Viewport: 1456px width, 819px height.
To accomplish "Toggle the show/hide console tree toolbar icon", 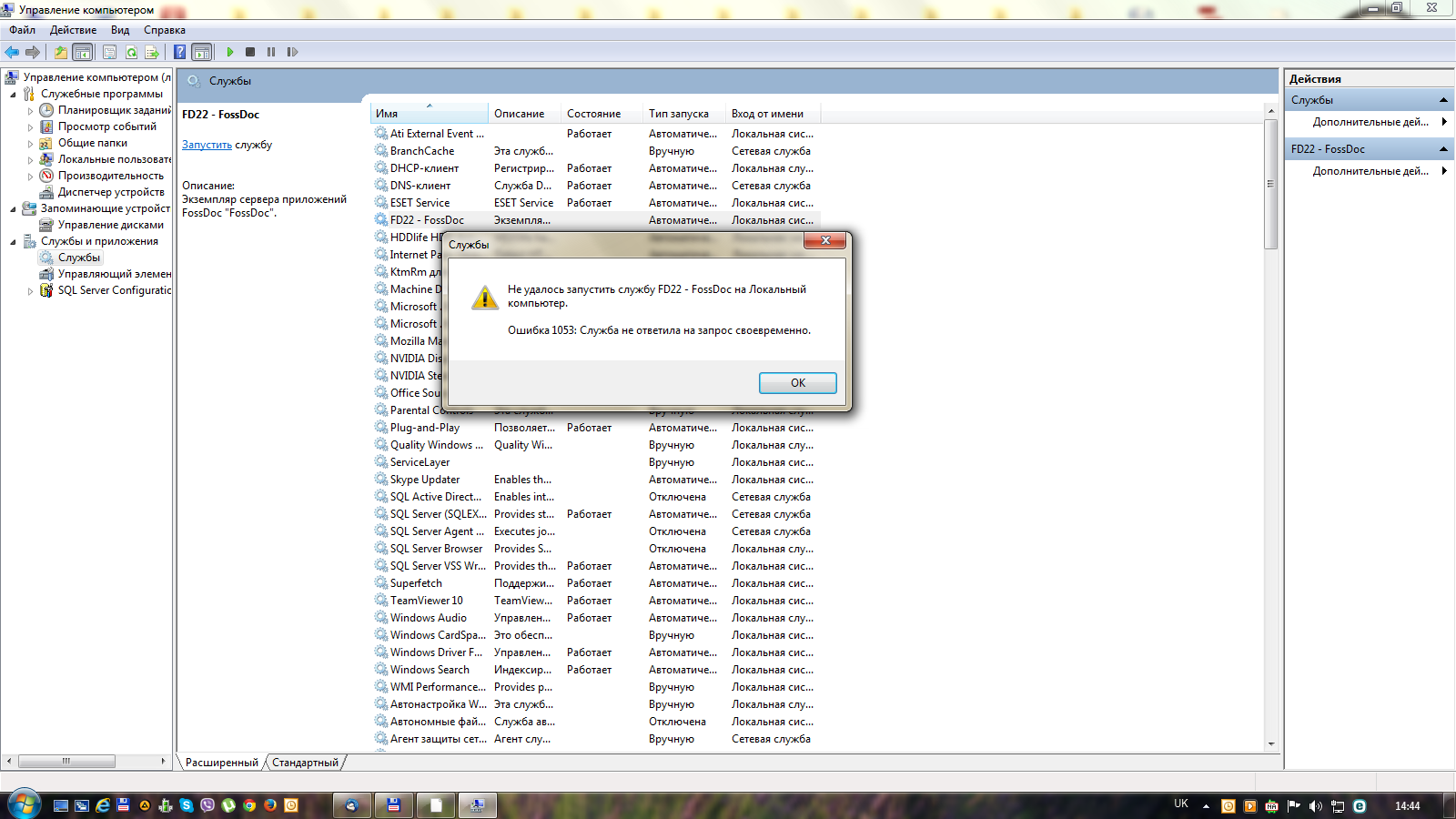I will tap(83, 52).
